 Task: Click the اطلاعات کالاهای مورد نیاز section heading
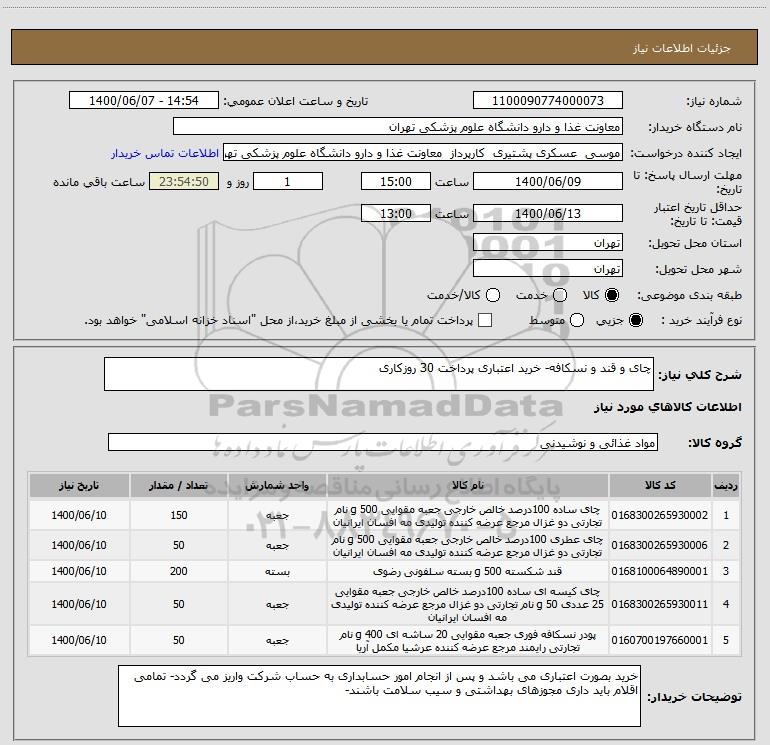pos(668,407)
